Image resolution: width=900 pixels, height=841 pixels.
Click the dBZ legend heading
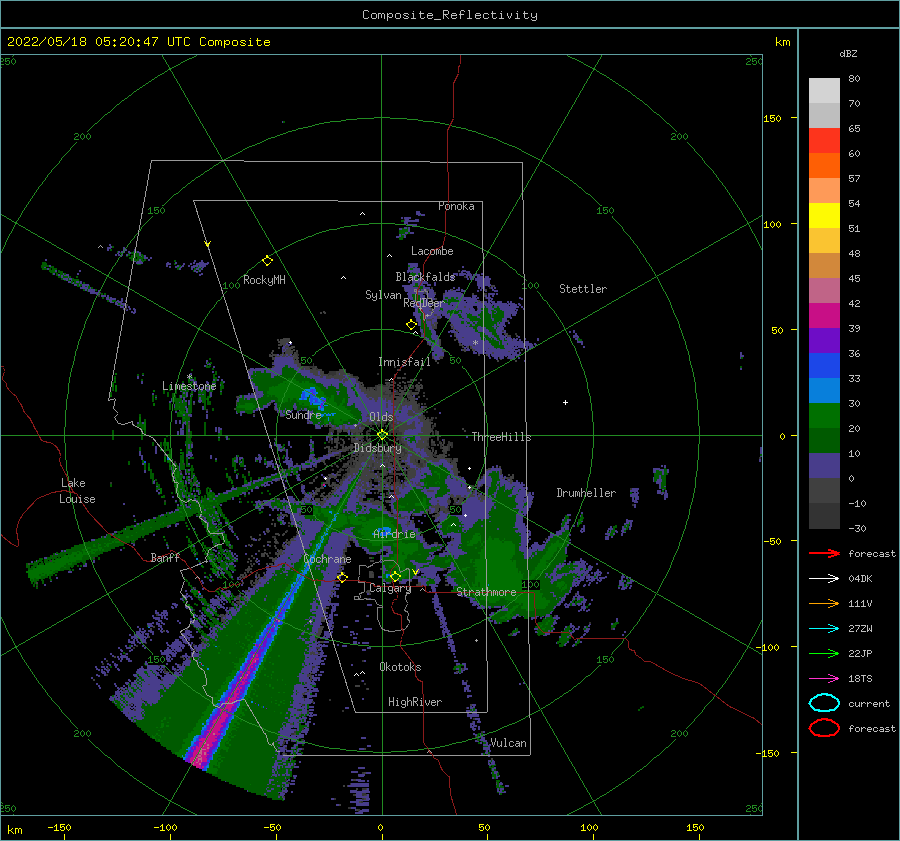click(848, 53)
